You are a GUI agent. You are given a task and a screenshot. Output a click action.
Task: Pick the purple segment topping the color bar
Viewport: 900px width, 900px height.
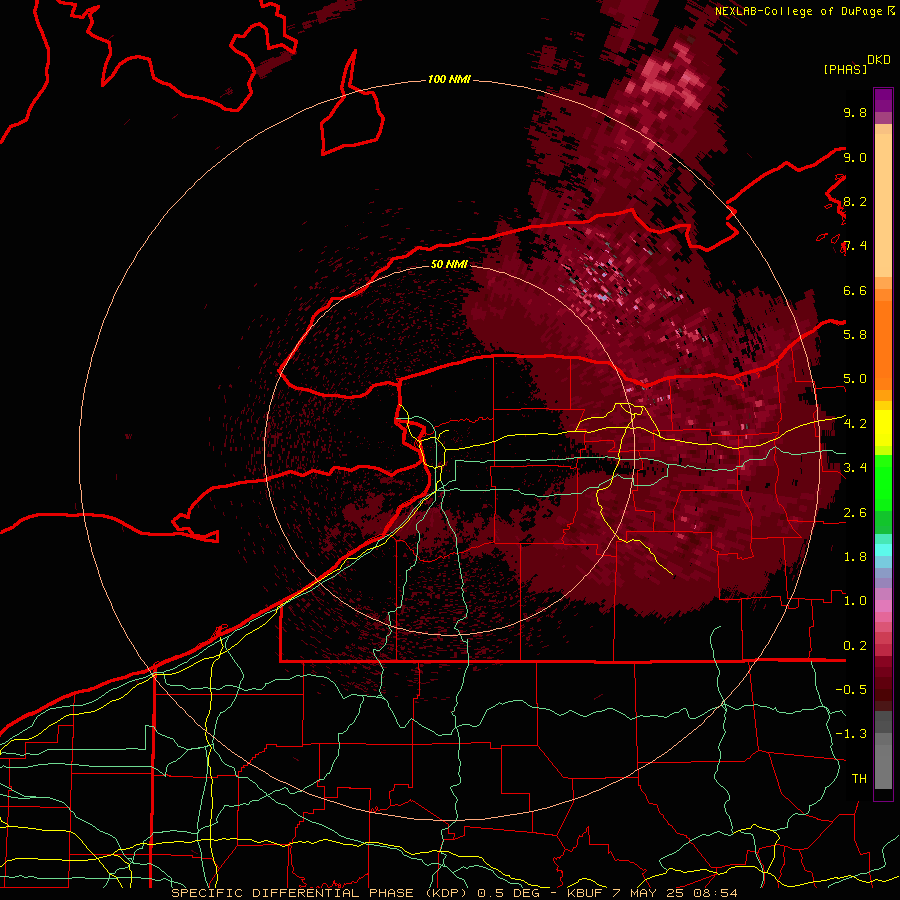pos(883,100)
